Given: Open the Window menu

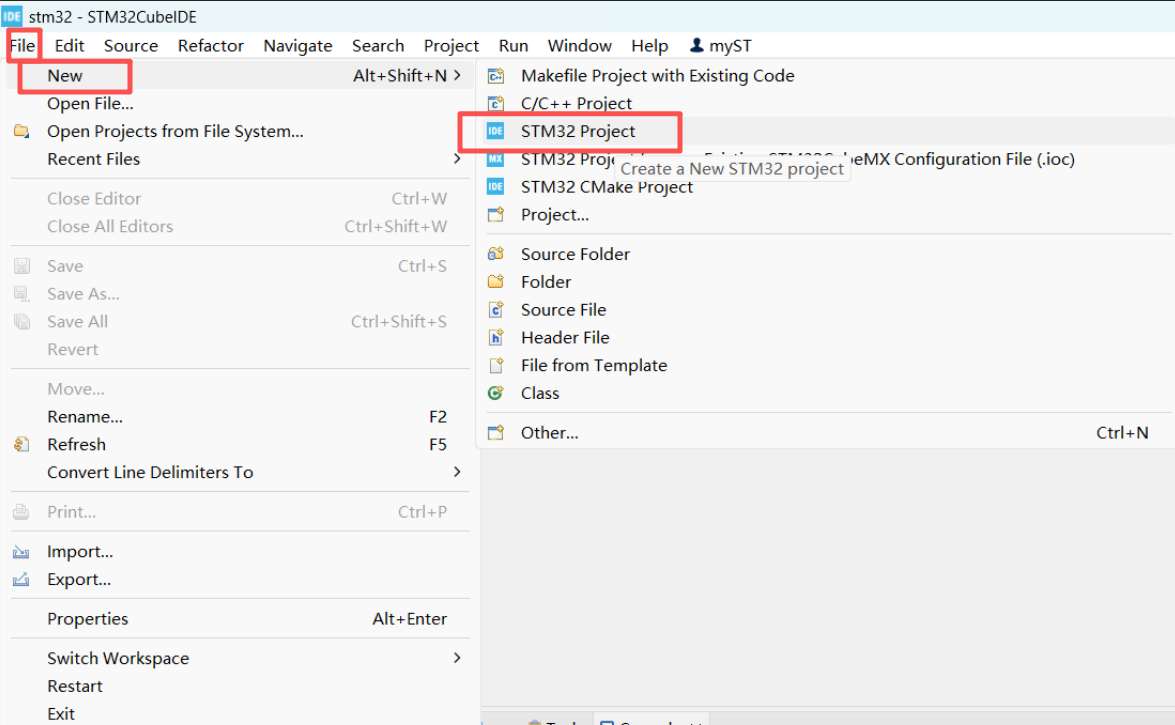Looking at the screenshot, I should (579, 46).
